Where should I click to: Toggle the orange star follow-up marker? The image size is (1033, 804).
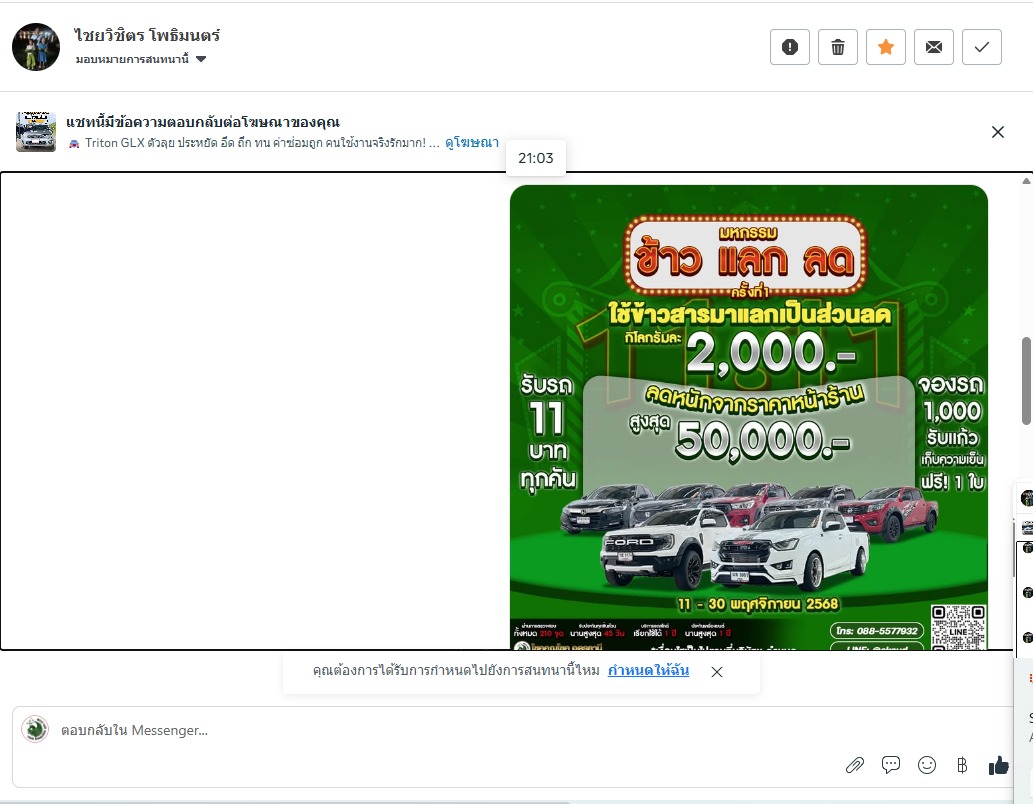(x=885, y=47)
